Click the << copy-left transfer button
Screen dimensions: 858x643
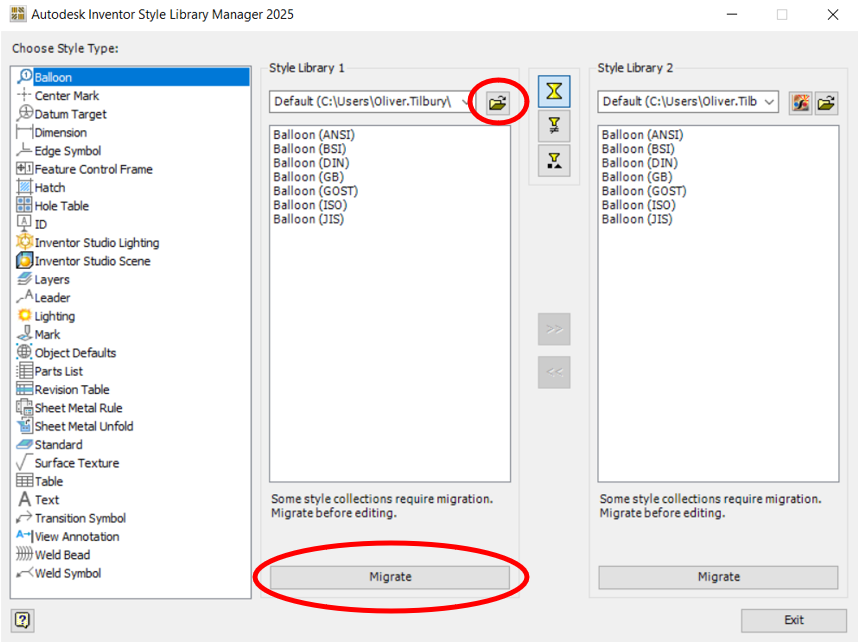[554, 372]
